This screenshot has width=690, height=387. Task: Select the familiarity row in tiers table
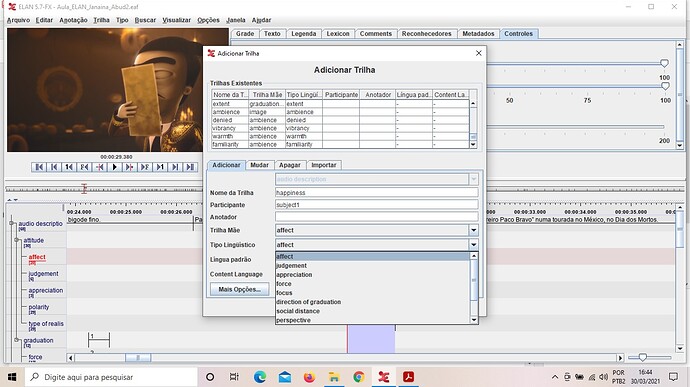340,144
